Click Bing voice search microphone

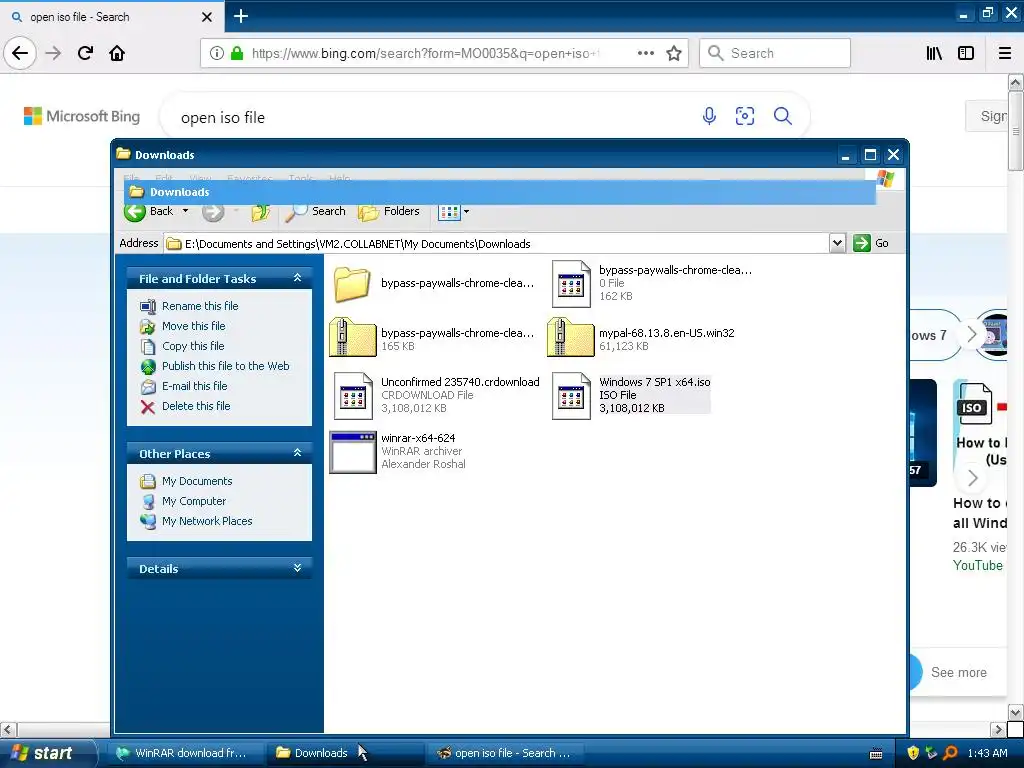coord(709,116)
